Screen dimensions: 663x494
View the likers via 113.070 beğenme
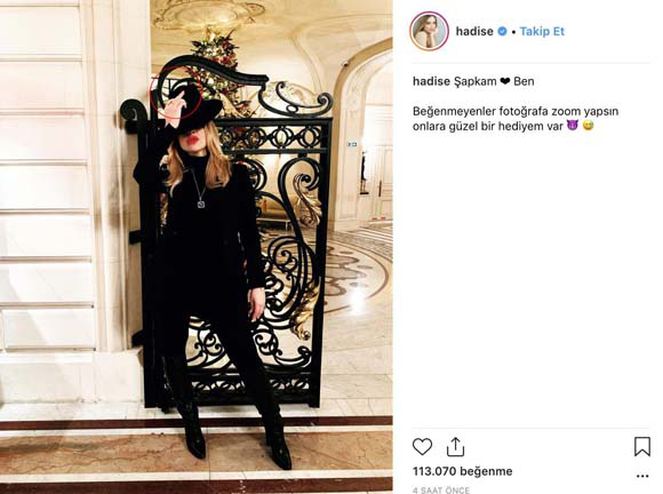click(462, 471)
